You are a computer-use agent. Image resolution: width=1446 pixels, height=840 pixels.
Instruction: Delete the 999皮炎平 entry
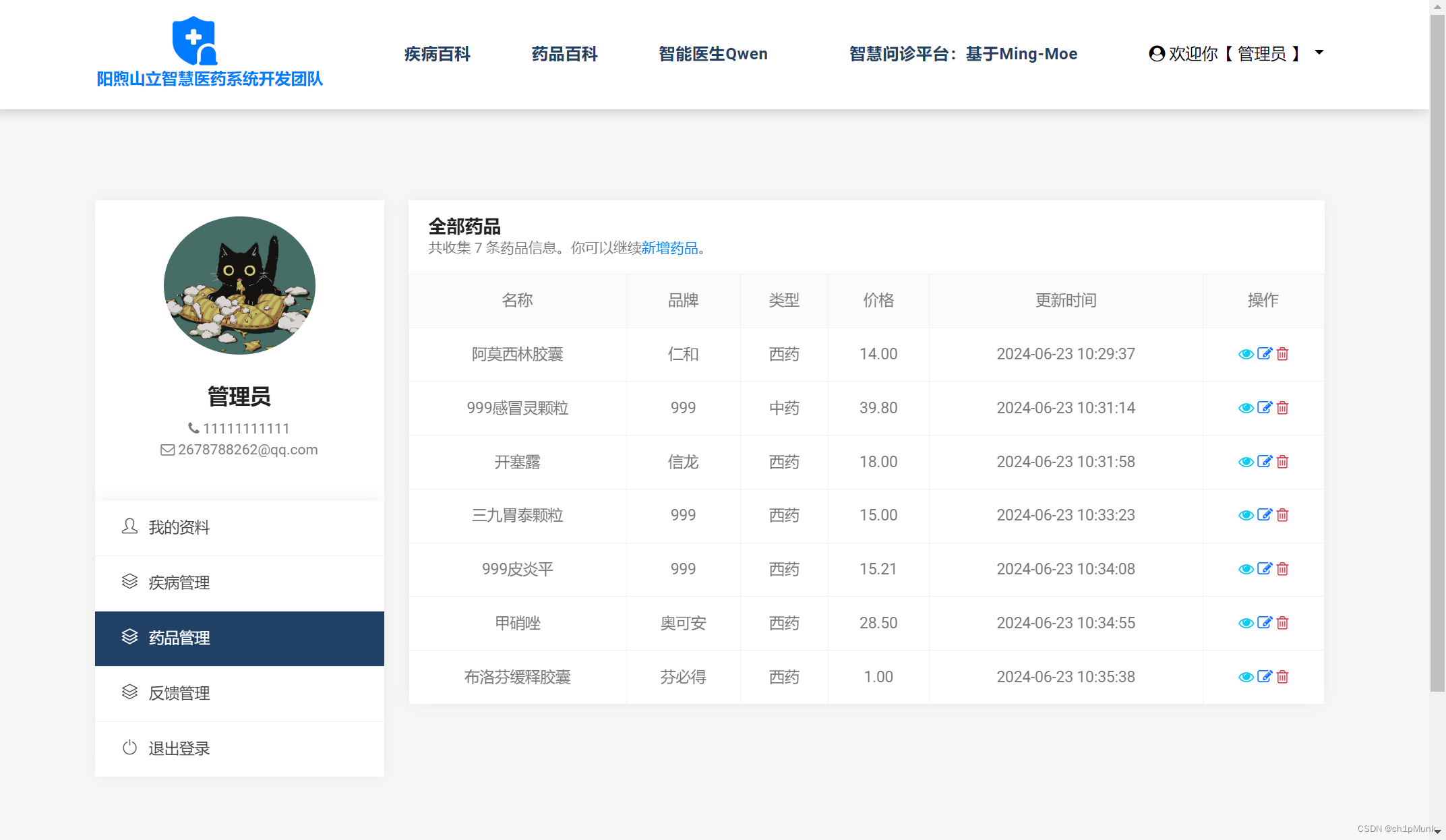[1282, 569]
